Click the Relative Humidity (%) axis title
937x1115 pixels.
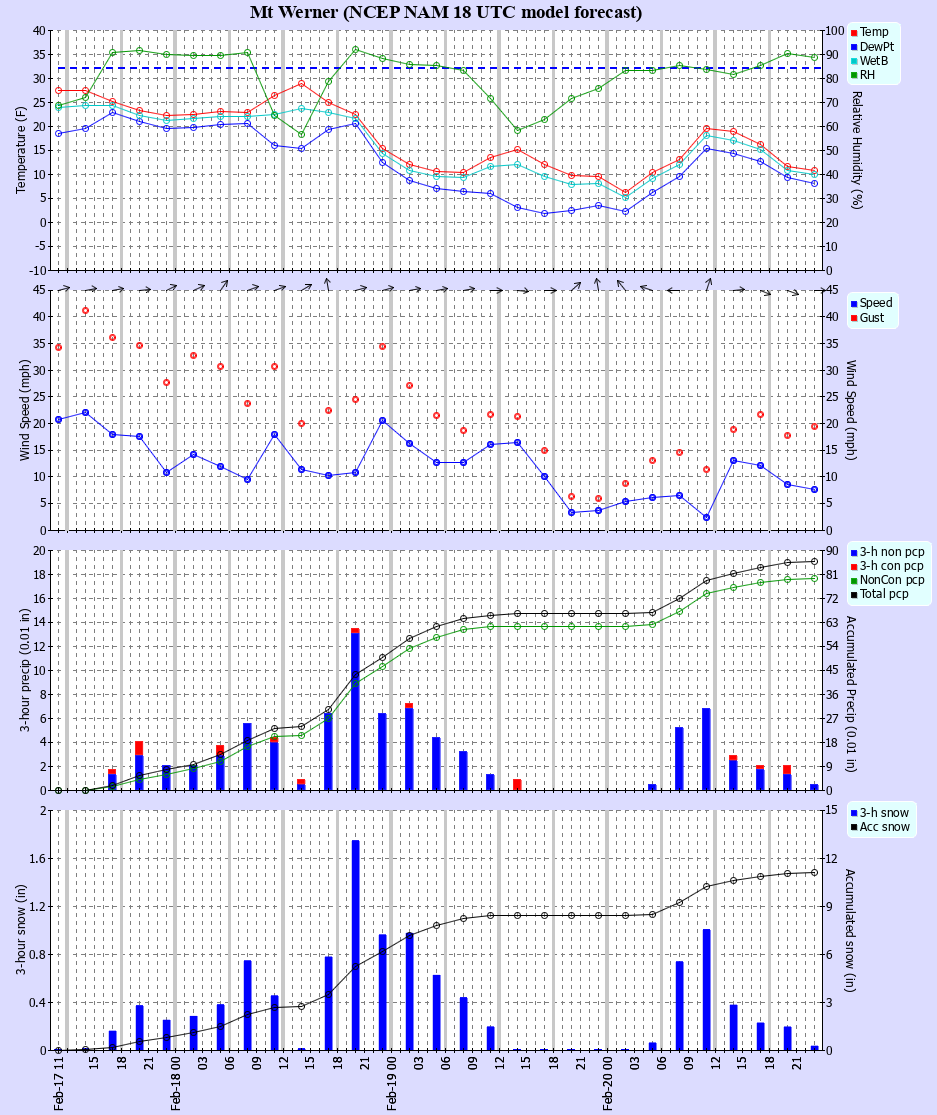tap(856, 150)
